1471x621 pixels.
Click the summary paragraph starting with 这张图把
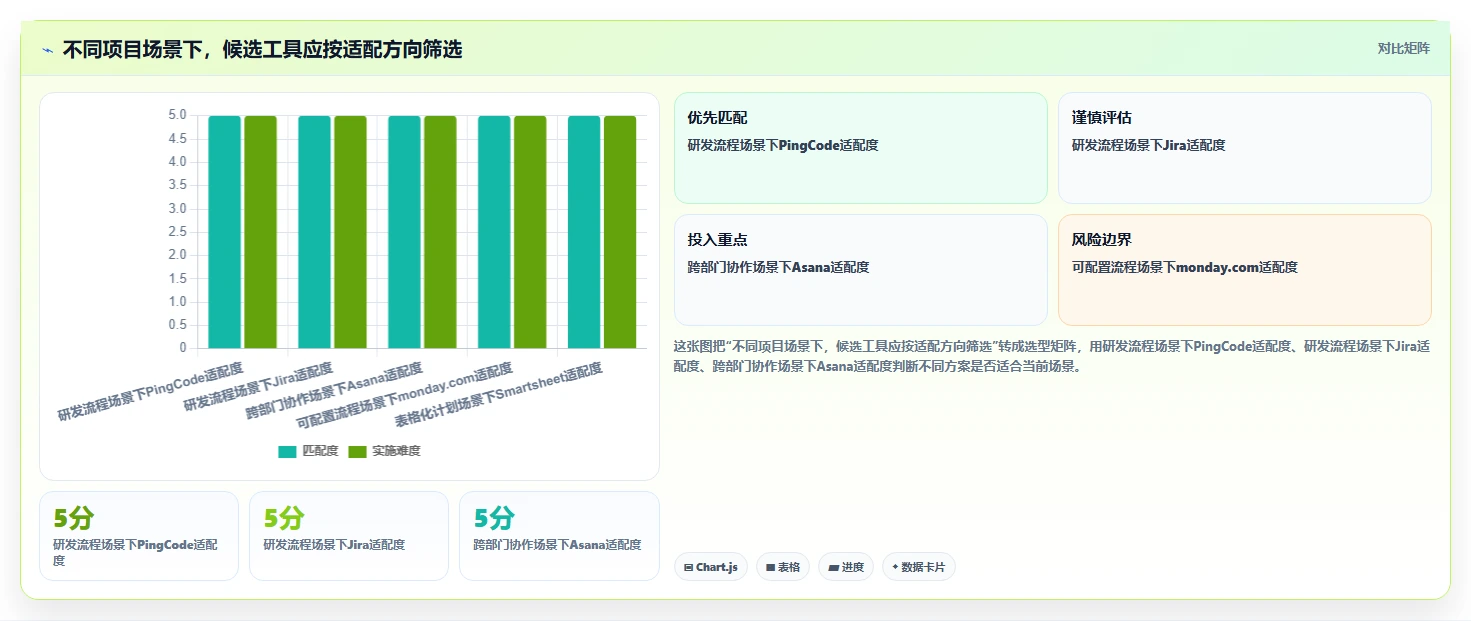[x=1052, y=356]
